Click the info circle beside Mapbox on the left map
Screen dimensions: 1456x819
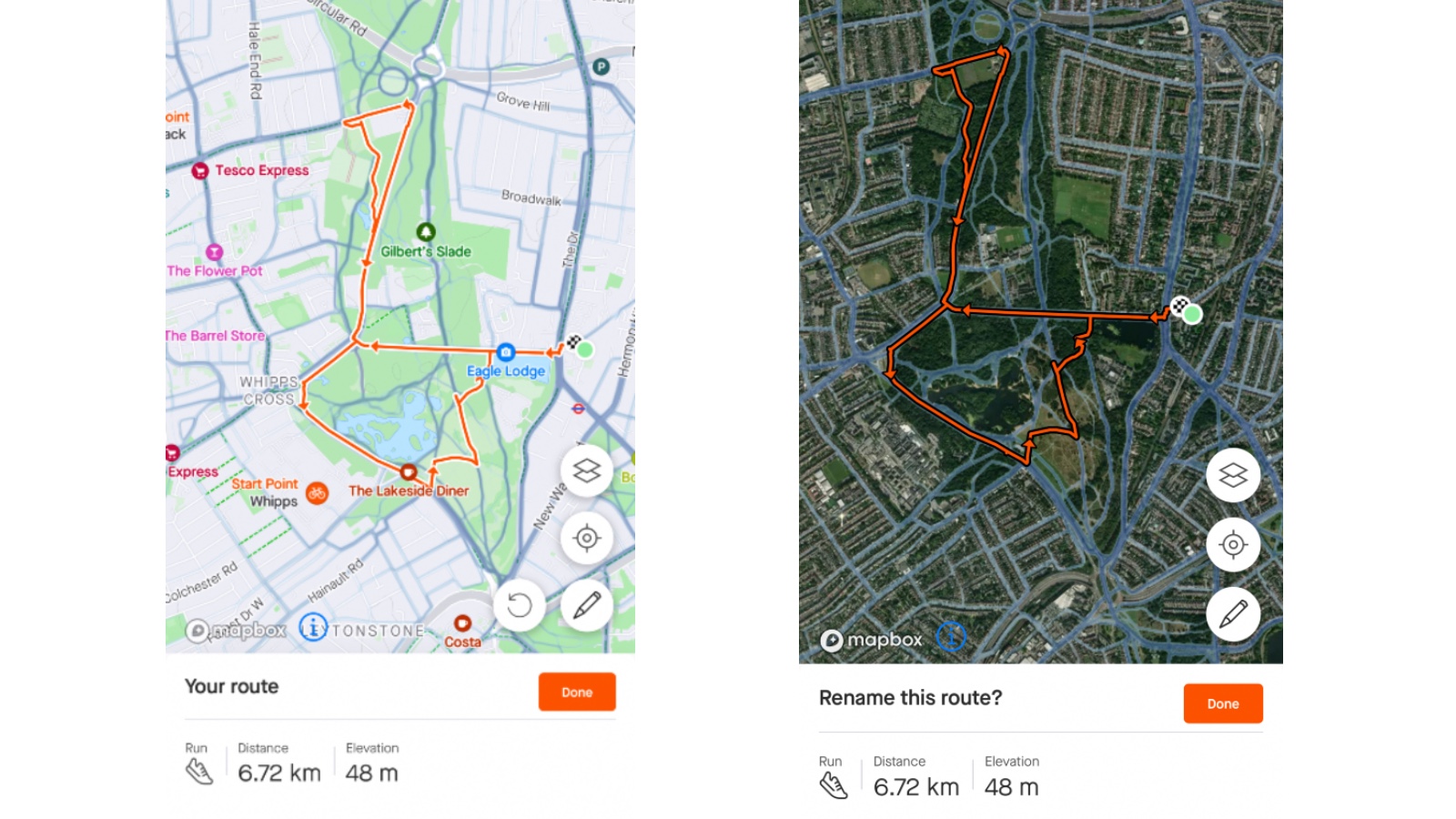point(313,629)
